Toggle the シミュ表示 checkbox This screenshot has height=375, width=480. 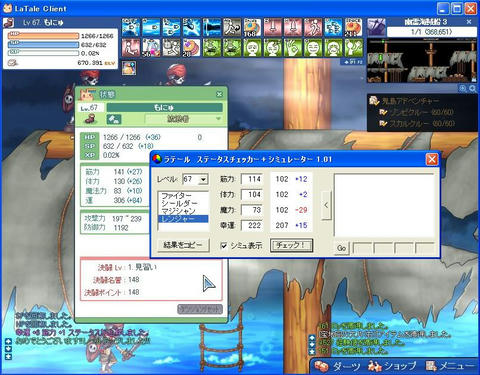point(224,246)
